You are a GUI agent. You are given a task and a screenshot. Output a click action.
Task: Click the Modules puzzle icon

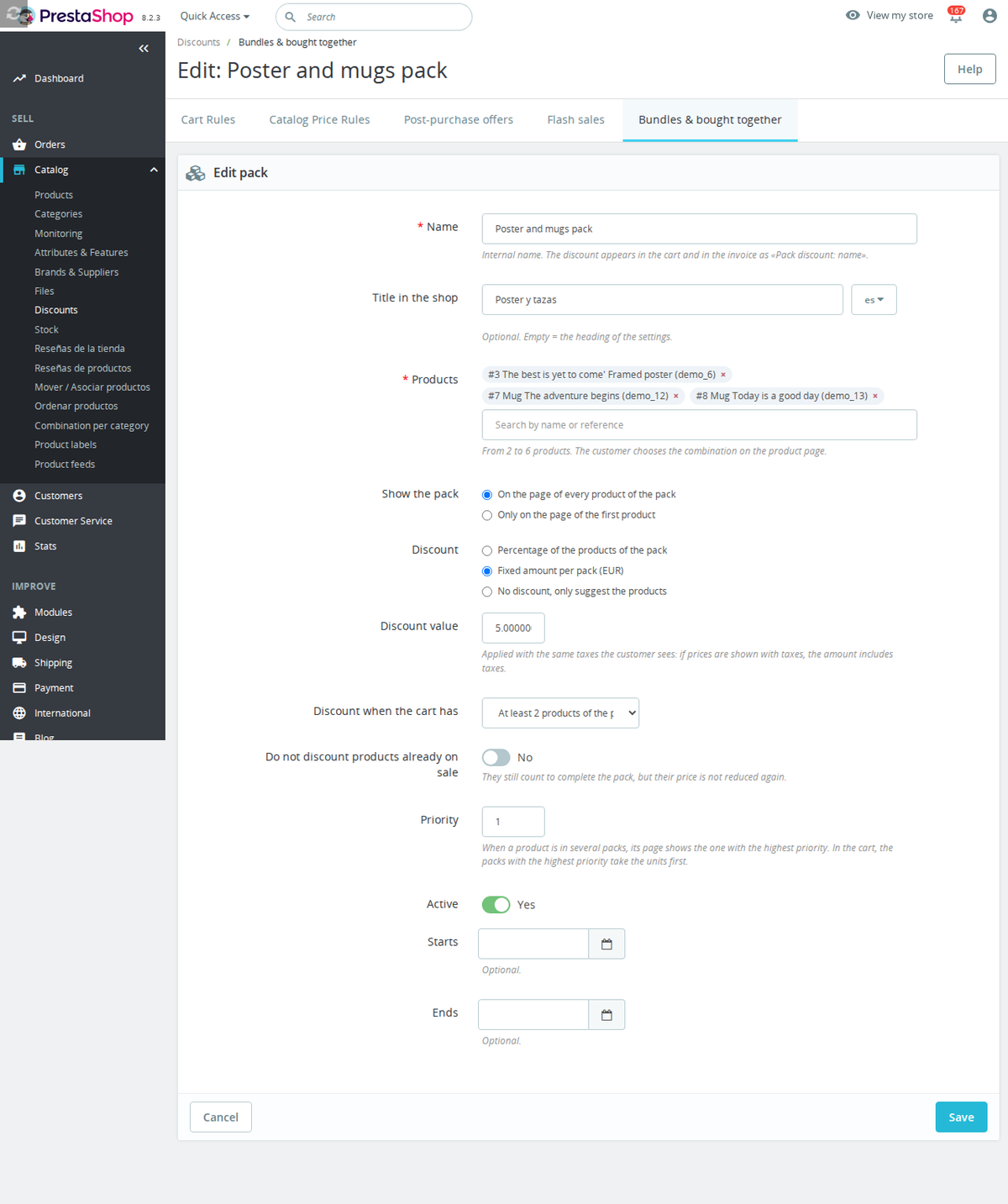[19, 613]
